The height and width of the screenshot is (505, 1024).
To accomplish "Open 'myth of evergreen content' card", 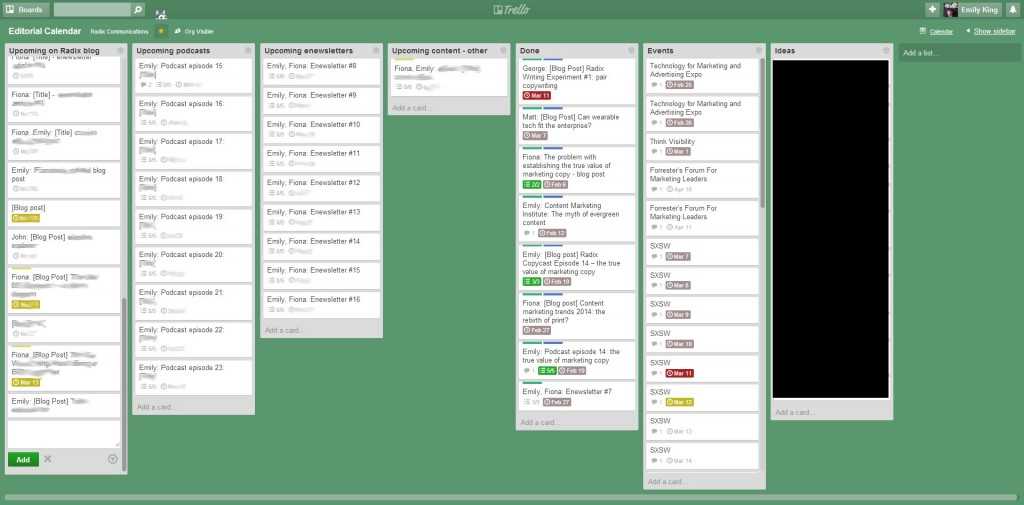I will click(x=577, y=219).
